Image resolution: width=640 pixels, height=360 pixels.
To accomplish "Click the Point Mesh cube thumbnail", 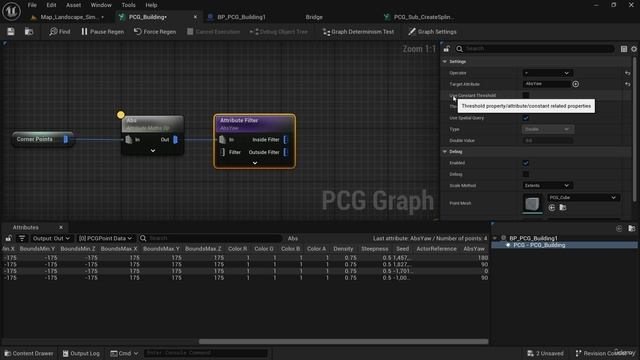I will (x=532, y=203).
